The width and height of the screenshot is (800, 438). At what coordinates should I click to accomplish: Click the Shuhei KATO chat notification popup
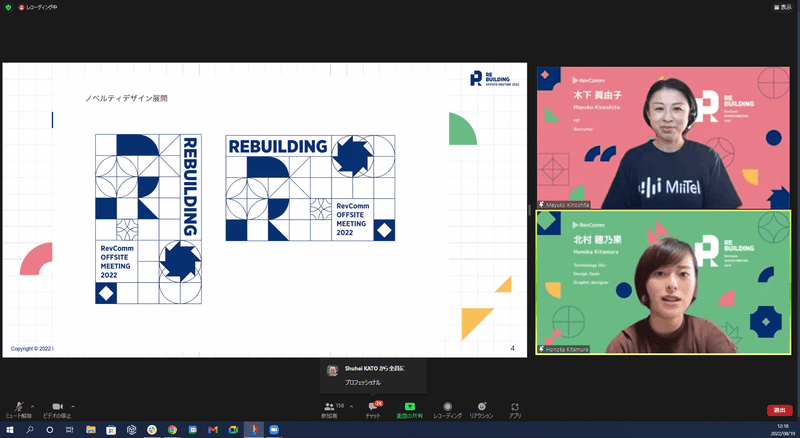pos(373,376)
